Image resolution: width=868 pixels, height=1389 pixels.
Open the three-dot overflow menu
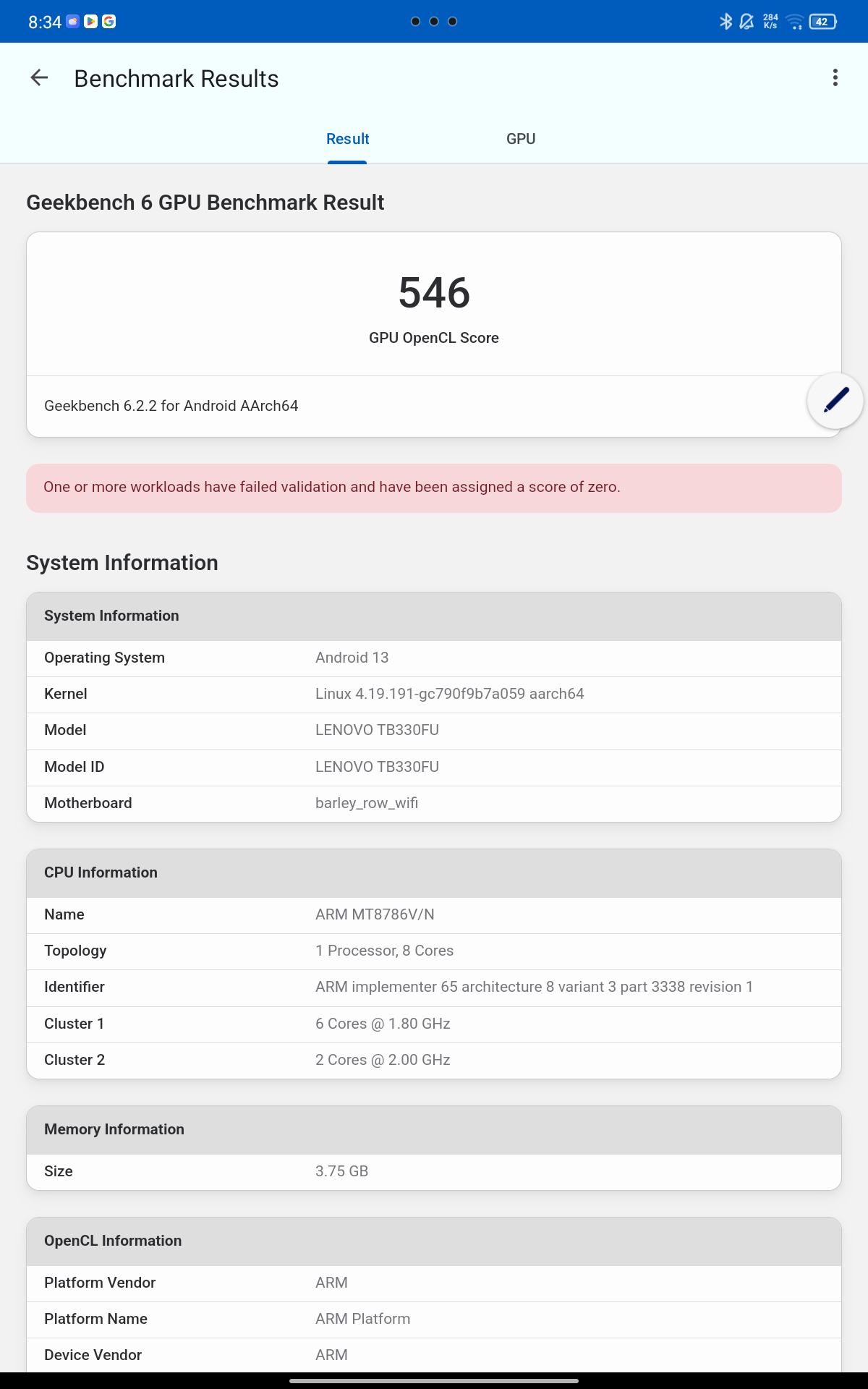837,78
